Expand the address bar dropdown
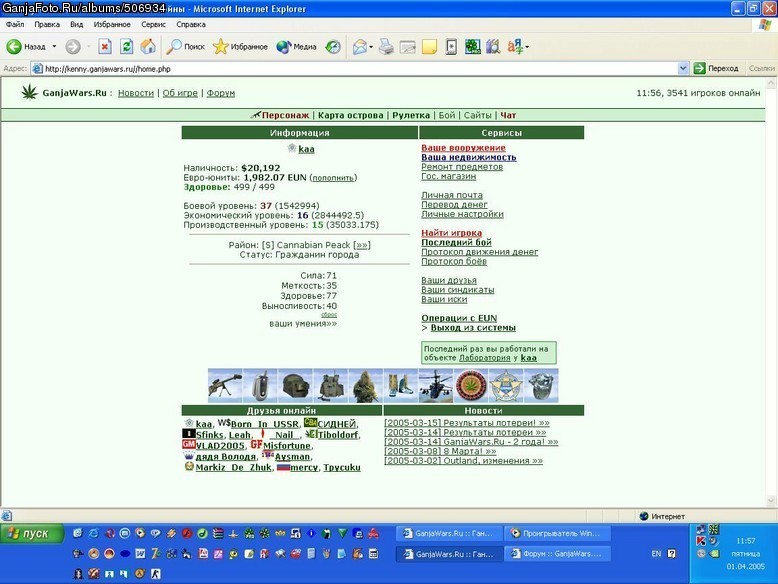 tap(683, 68)
